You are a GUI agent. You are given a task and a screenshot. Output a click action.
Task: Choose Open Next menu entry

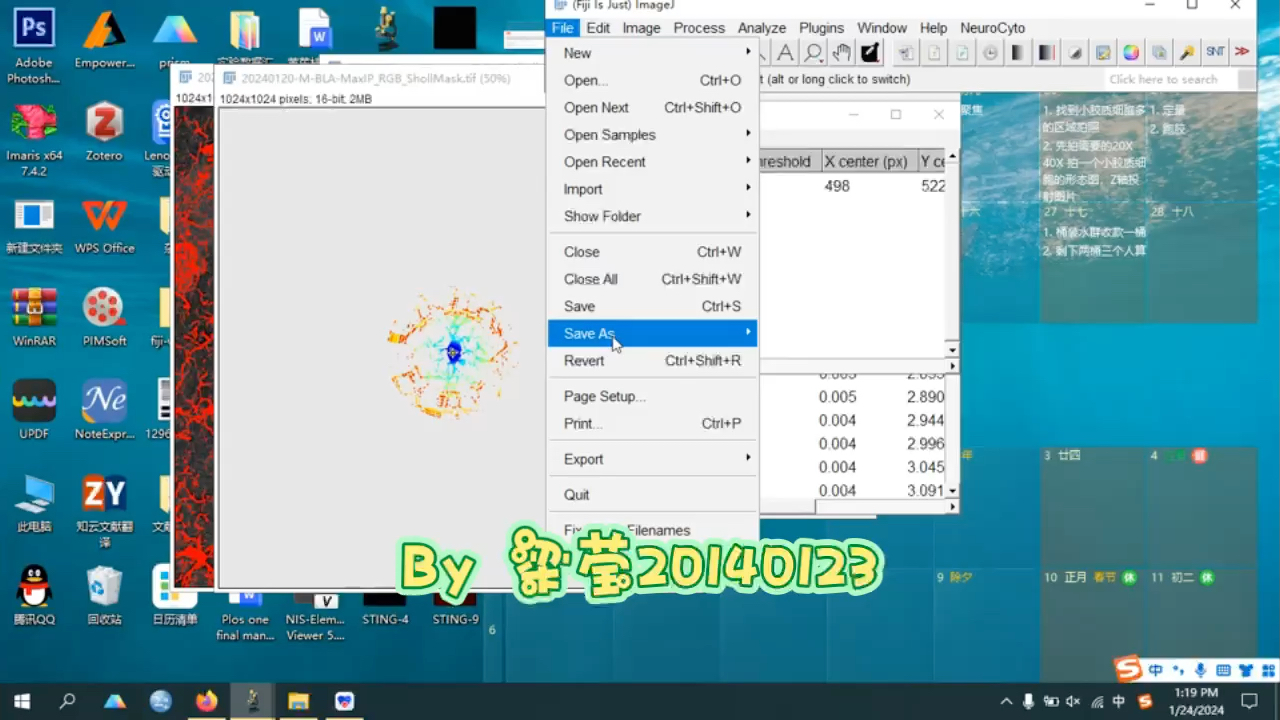pos(652,107)
